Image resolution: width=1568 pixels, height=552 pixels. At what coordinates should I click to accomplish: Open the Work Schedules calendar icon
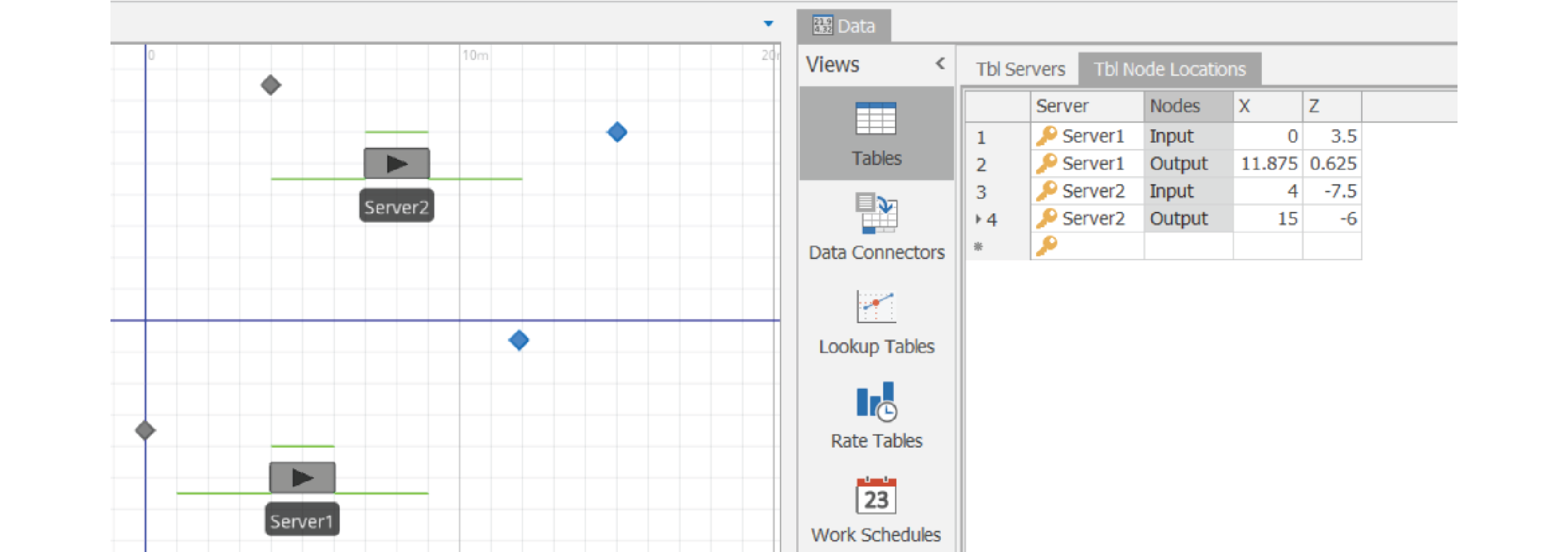pyautogui.click(x=875, y=496)
